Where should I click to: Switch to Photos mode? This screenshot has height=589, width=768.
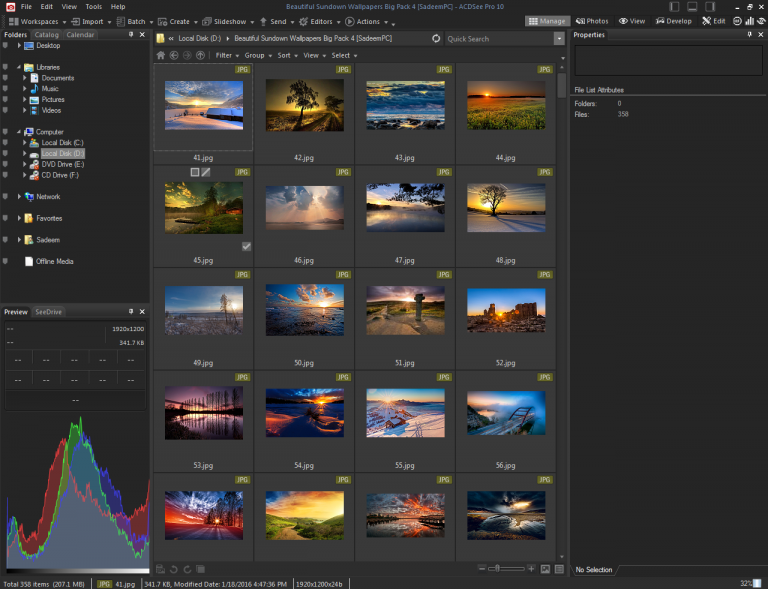tap(592, 21)
